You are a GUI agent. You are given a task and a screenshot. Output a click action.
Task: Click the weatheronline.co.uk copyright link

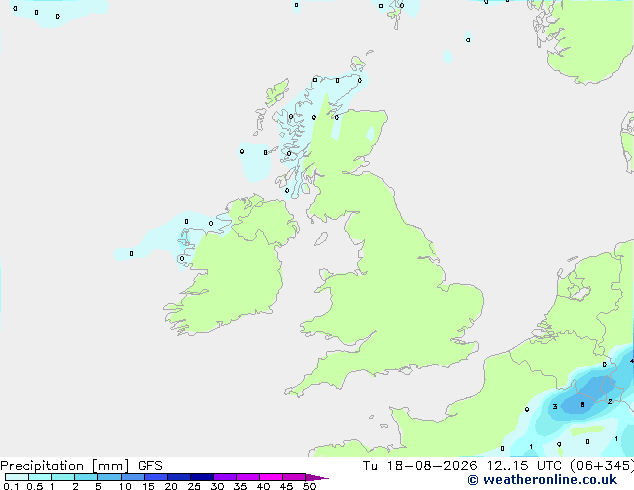click(x=542, y=480)
